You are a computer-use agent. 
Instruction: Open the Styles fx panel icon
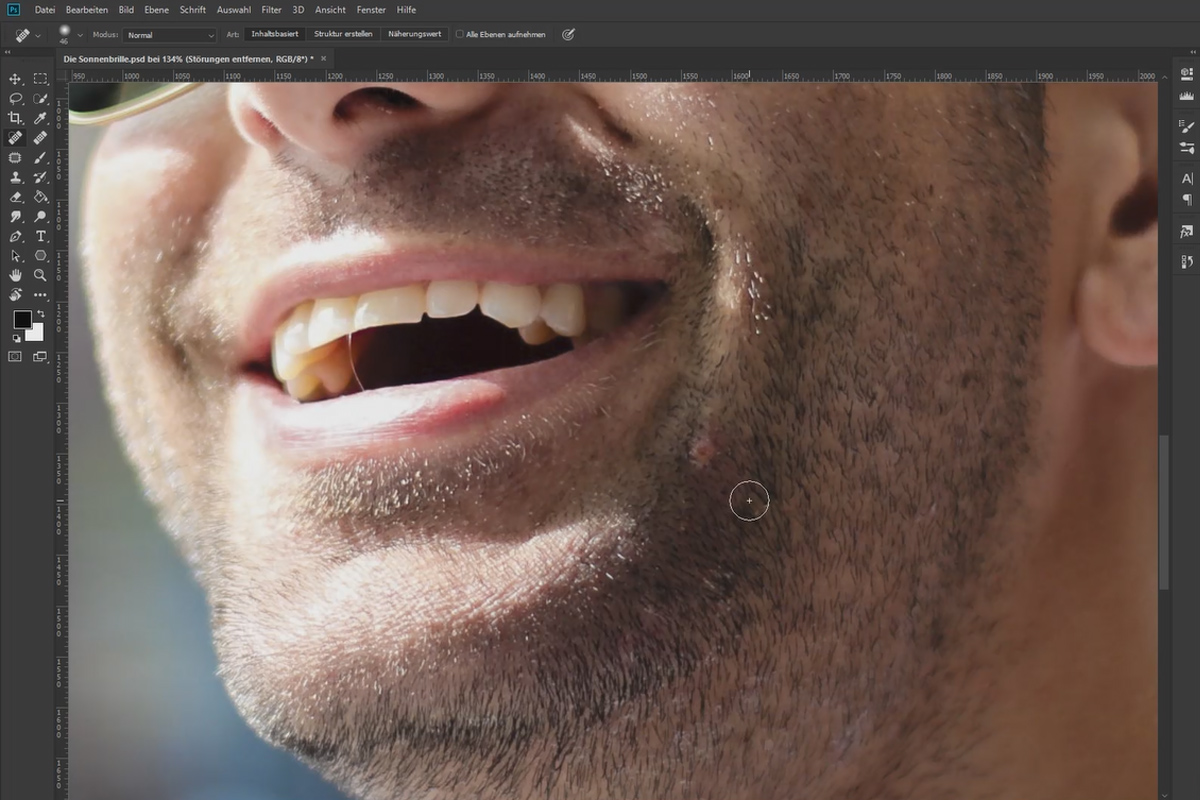[1187, 231]
